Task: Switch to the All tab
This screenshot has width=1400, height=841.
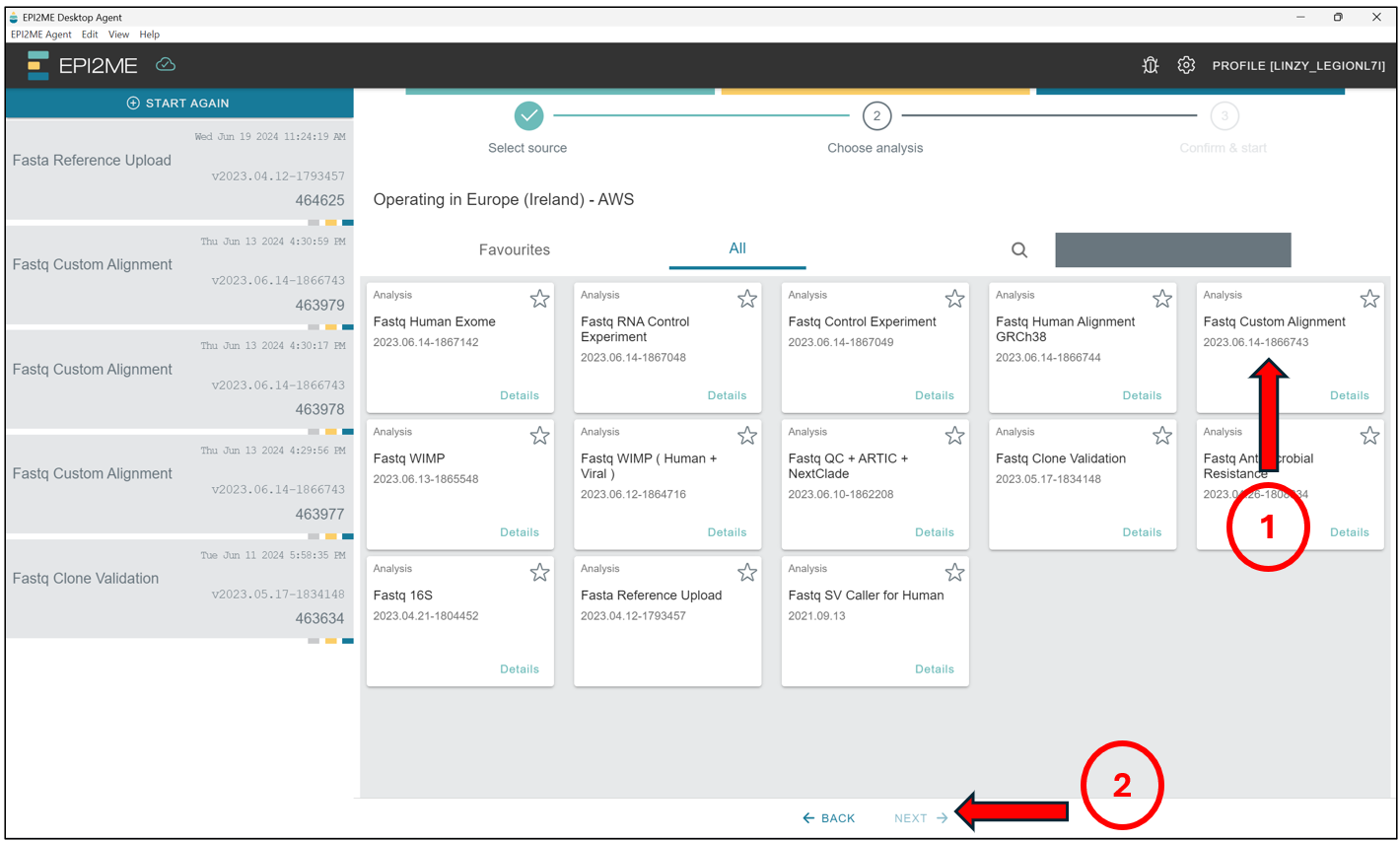Action: pyautogui.click(x=737, y=249)
